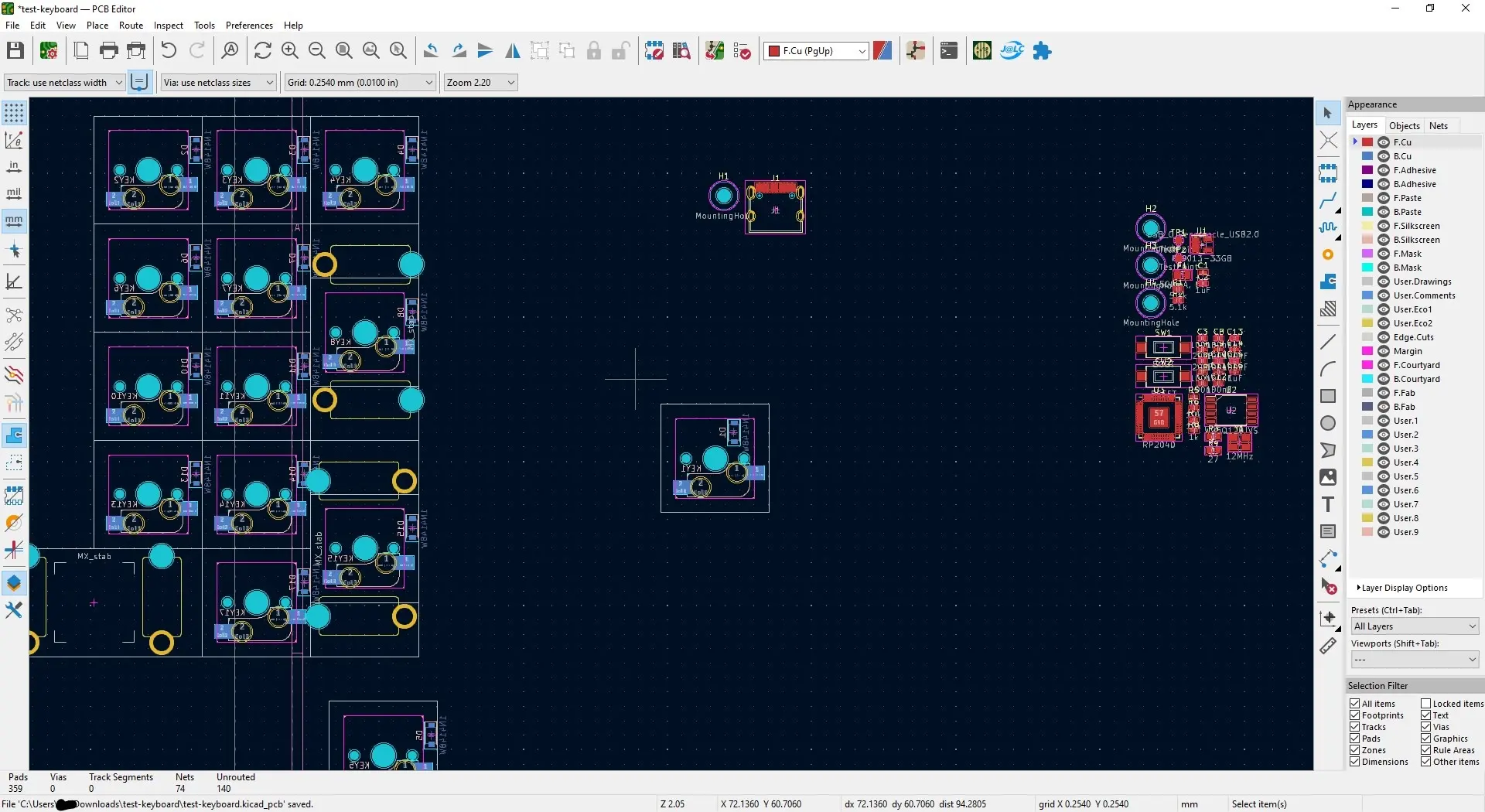Undo the last edit
This screenshot has width=1485, height=812.
click(169, 51)
